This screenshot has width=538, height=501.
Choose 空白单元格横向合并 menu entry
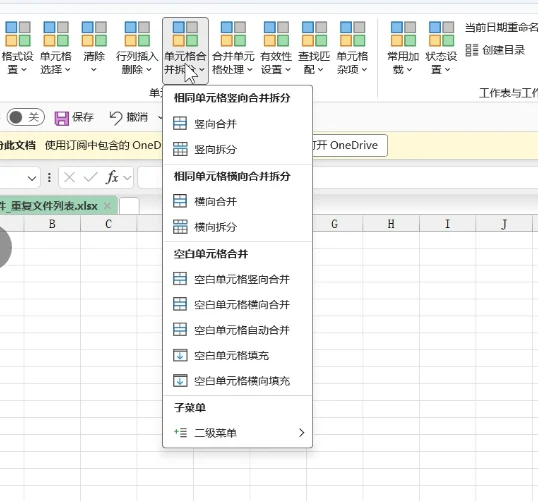click(237, 304)
